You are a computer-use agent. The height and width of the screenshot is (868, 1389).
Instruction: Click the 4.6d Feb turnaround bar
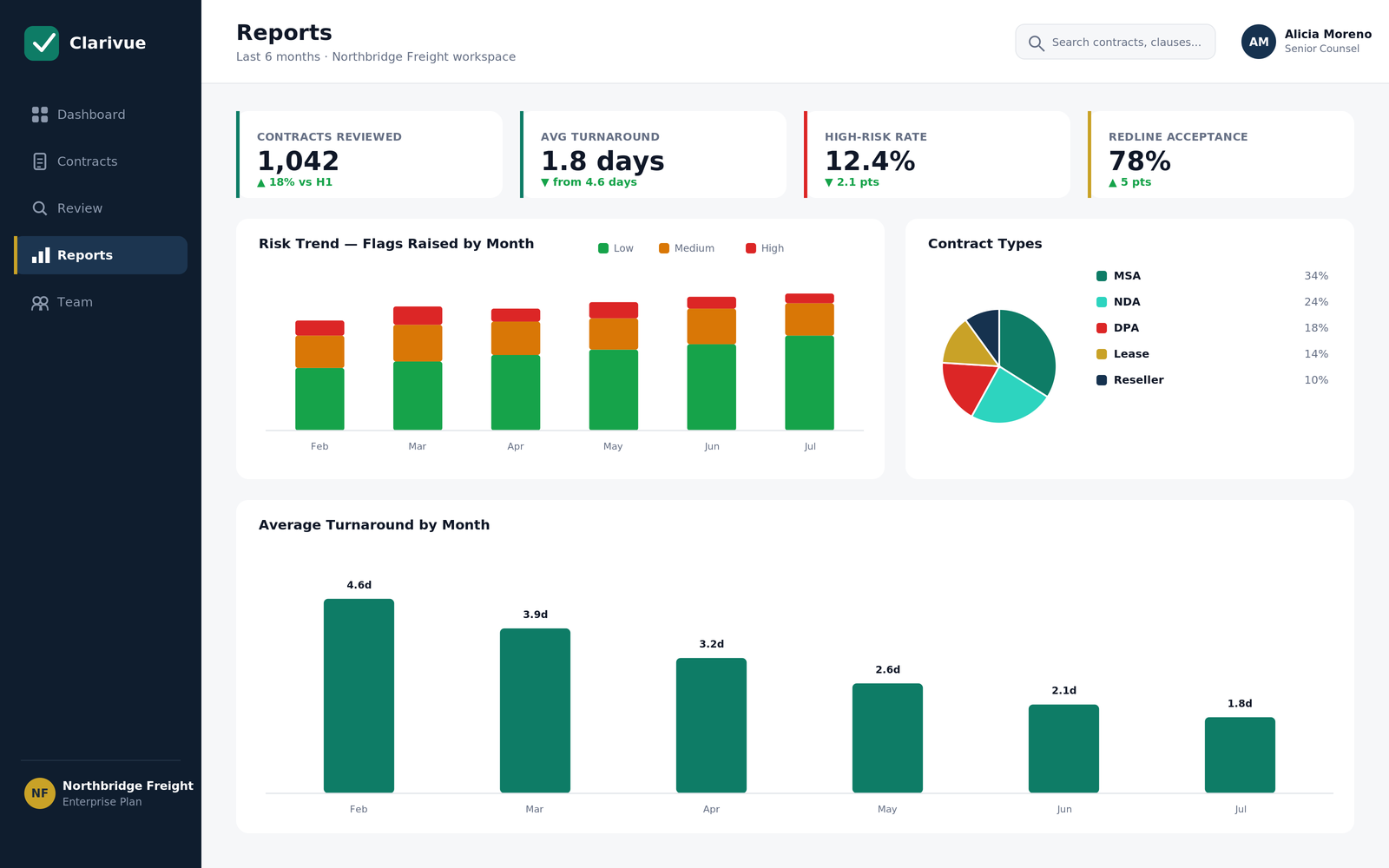pos(359,695)
